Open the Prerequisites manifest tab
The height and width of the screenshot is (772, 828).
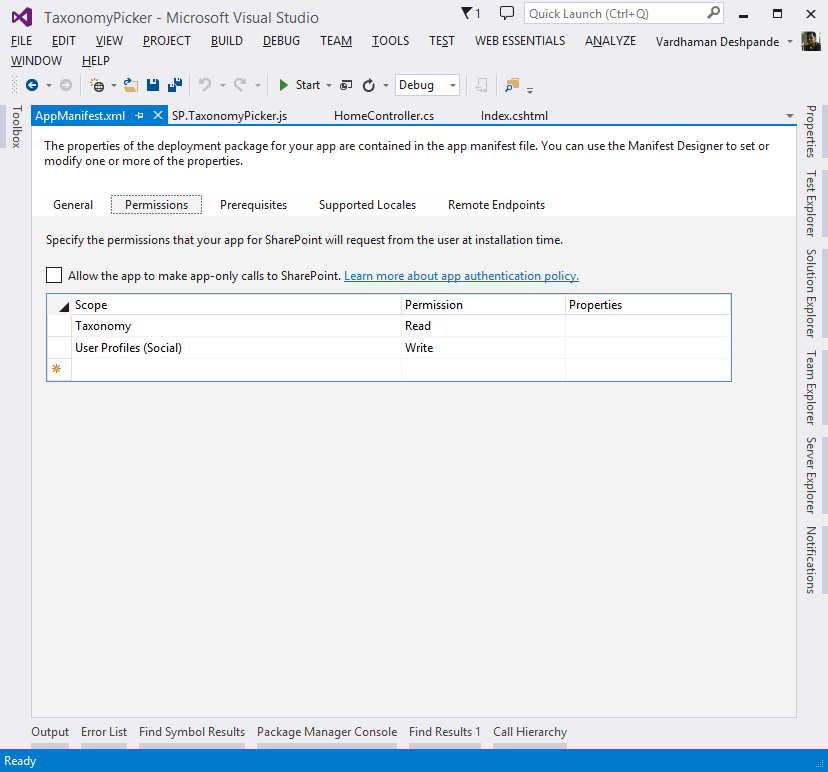pyautogui.click(x=253, y=205)
